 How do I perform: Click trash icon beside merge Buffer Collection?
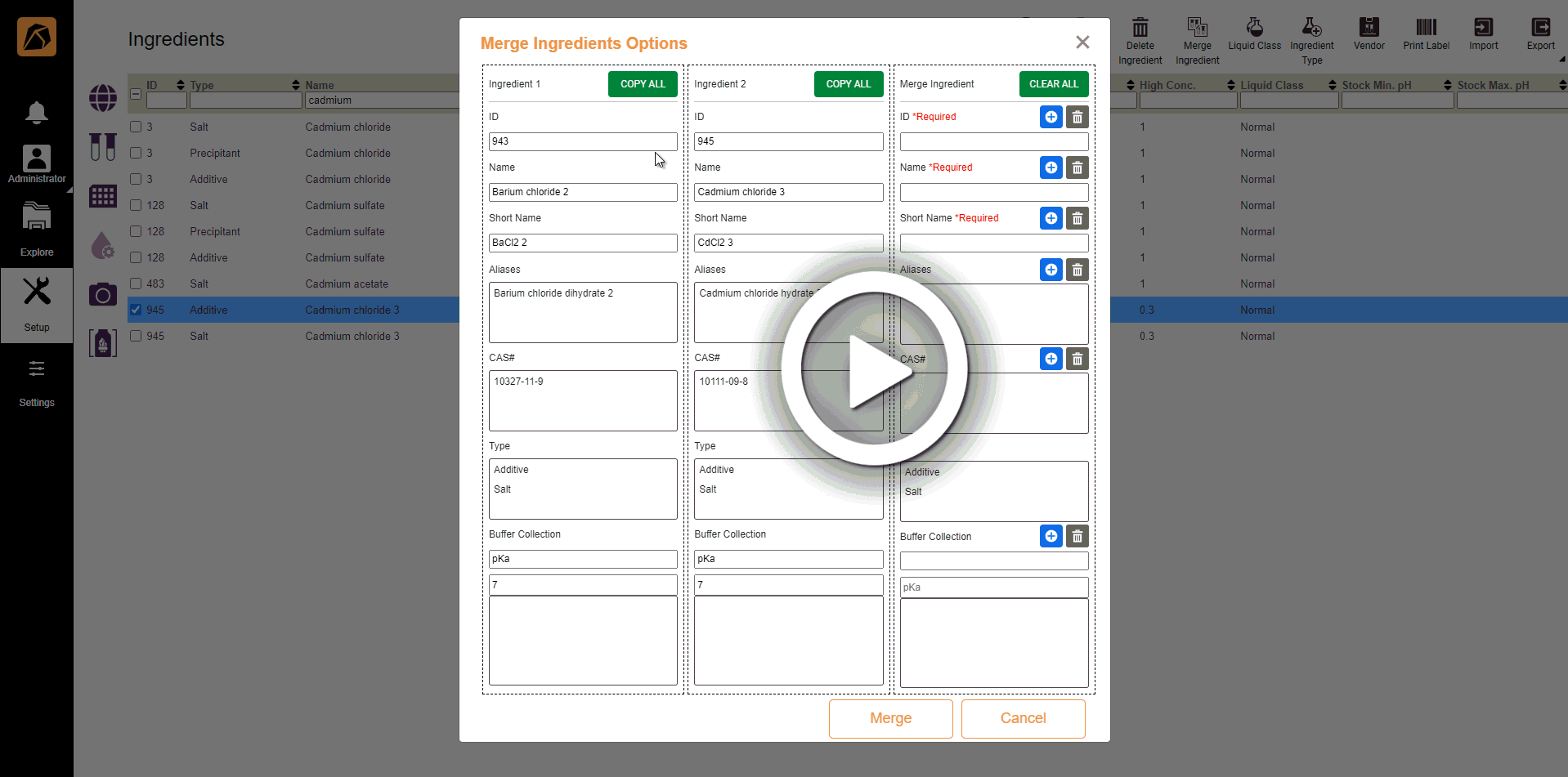(1077, 536)
